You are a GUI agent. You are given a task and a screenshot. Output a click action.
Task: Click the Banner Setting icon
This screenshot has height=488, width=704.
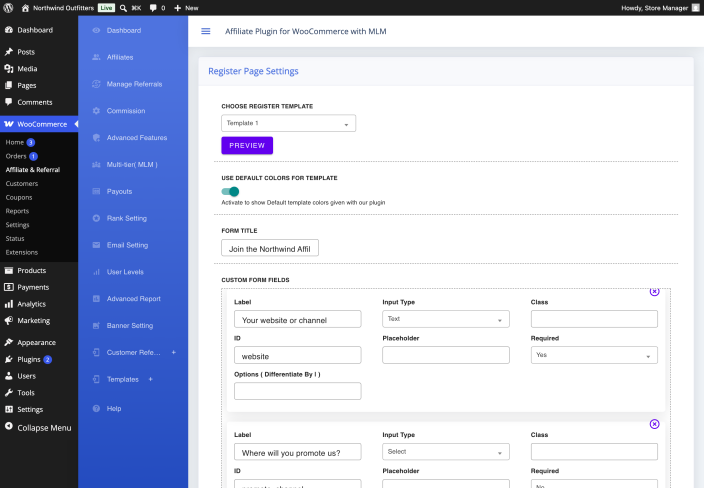coord(96,325)
